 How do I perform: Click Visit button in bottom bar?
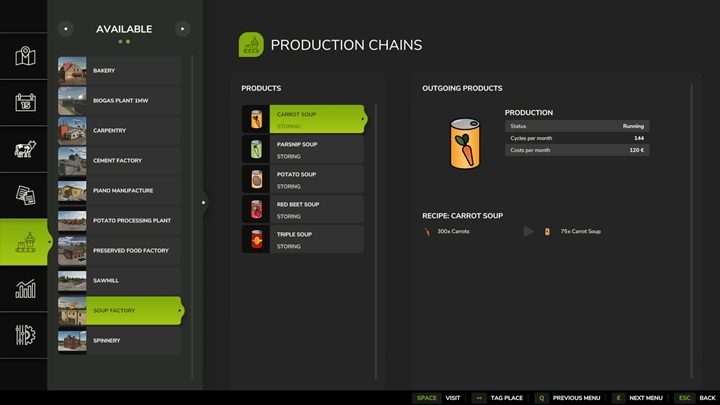[x=439, y=397]
